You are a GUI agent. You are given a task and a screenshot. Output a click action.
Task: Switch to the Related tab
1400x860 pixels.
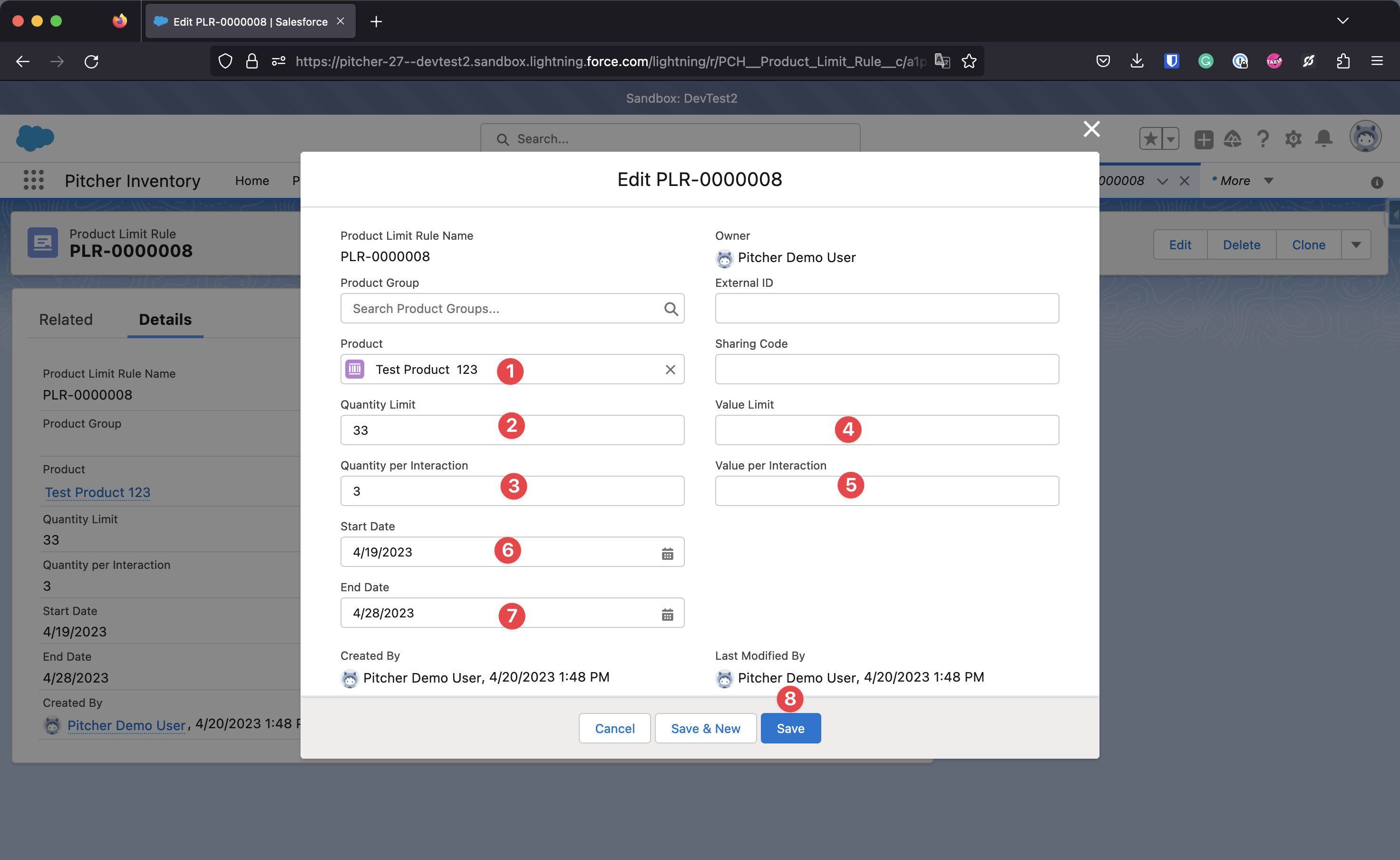pos(66,320)
